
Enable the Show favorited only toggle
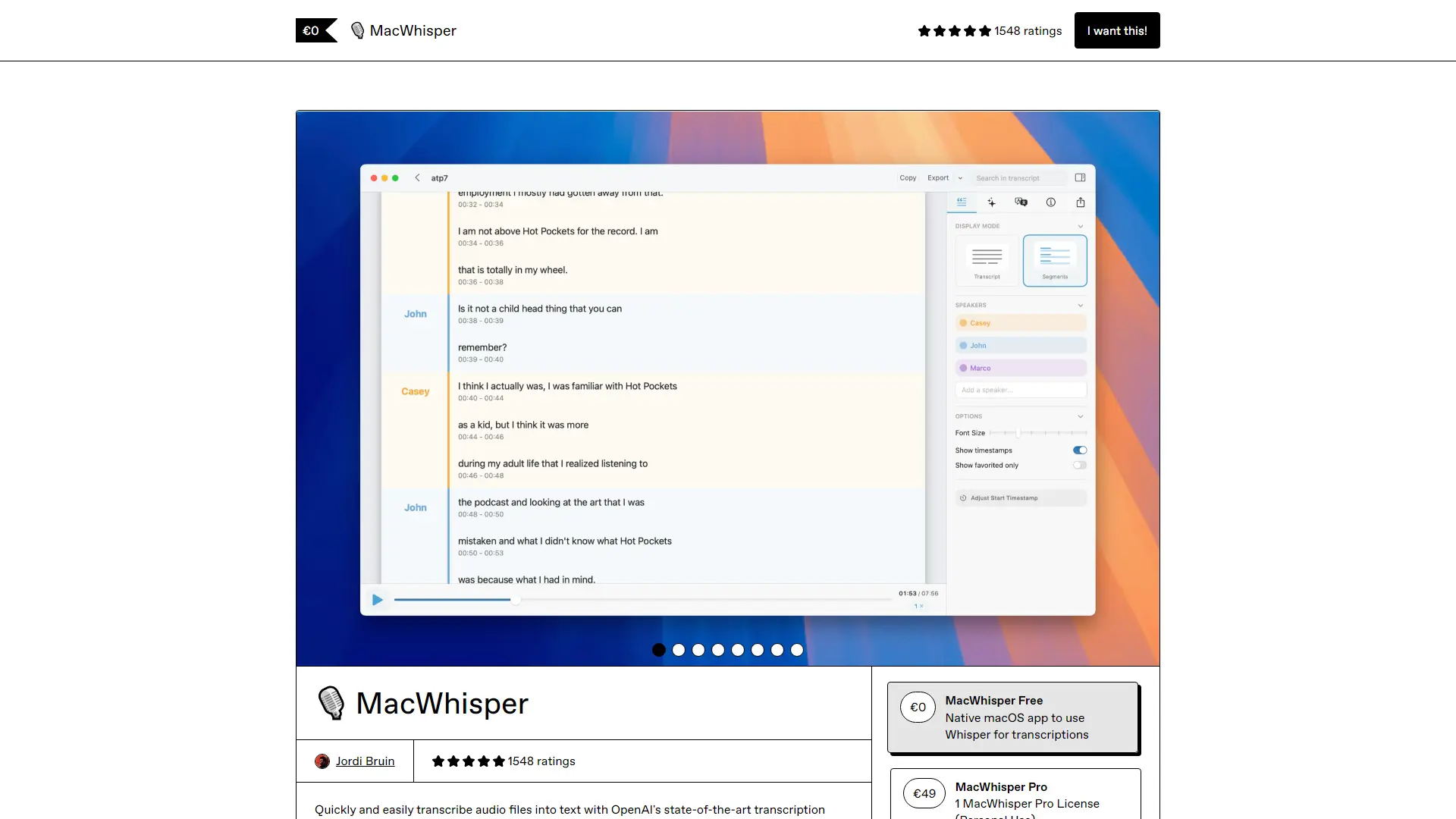pos(1080,465)
